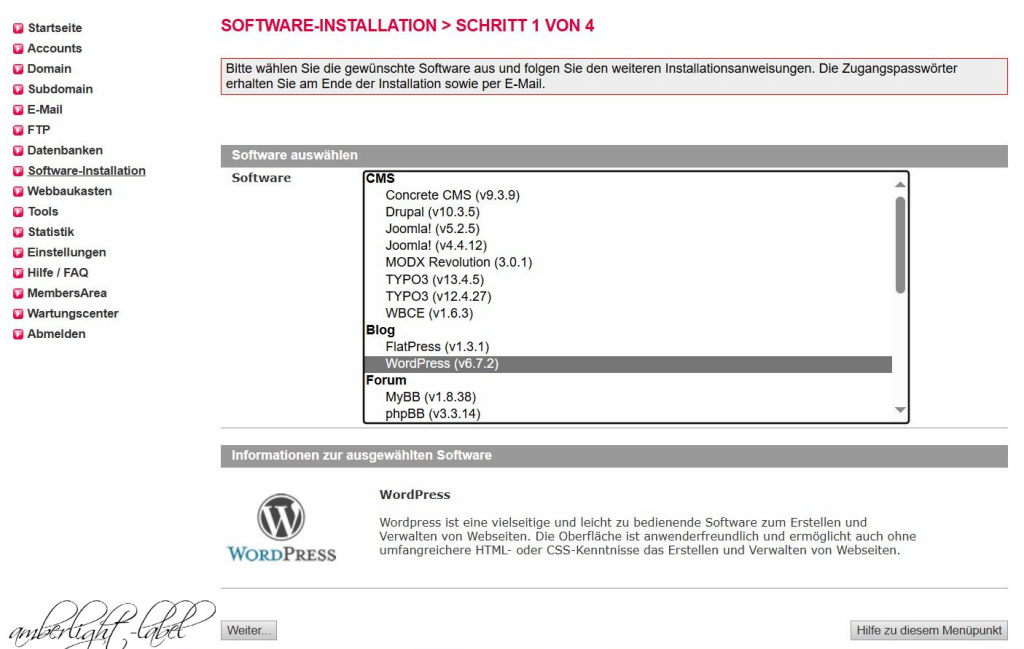Click the arrow icon beside FTP
The width and height of the screenshot is (1024, 649).
click(18, 130)
